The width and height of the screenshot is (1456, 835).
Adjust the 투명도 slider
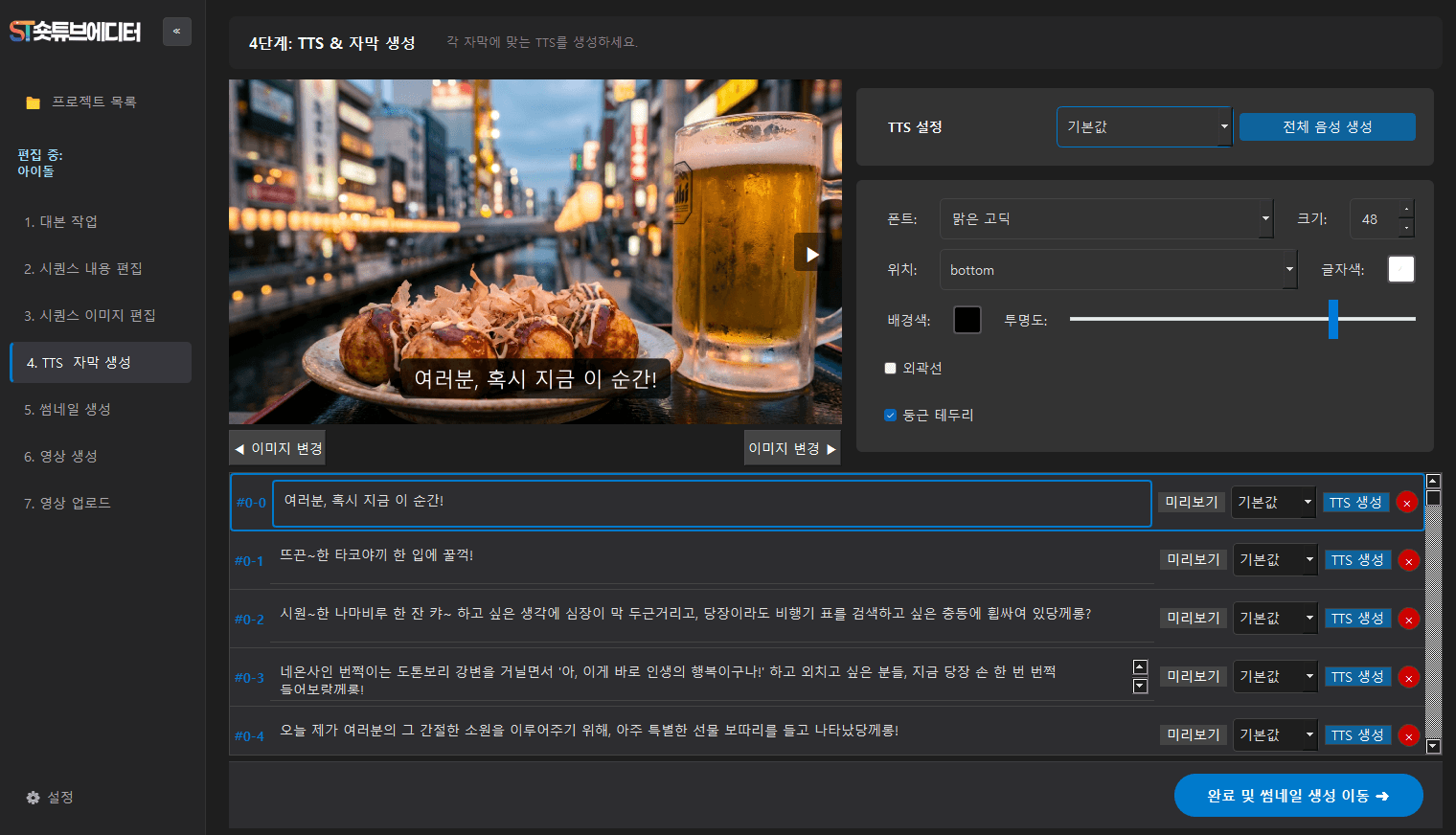click(x=1333, y=320)
